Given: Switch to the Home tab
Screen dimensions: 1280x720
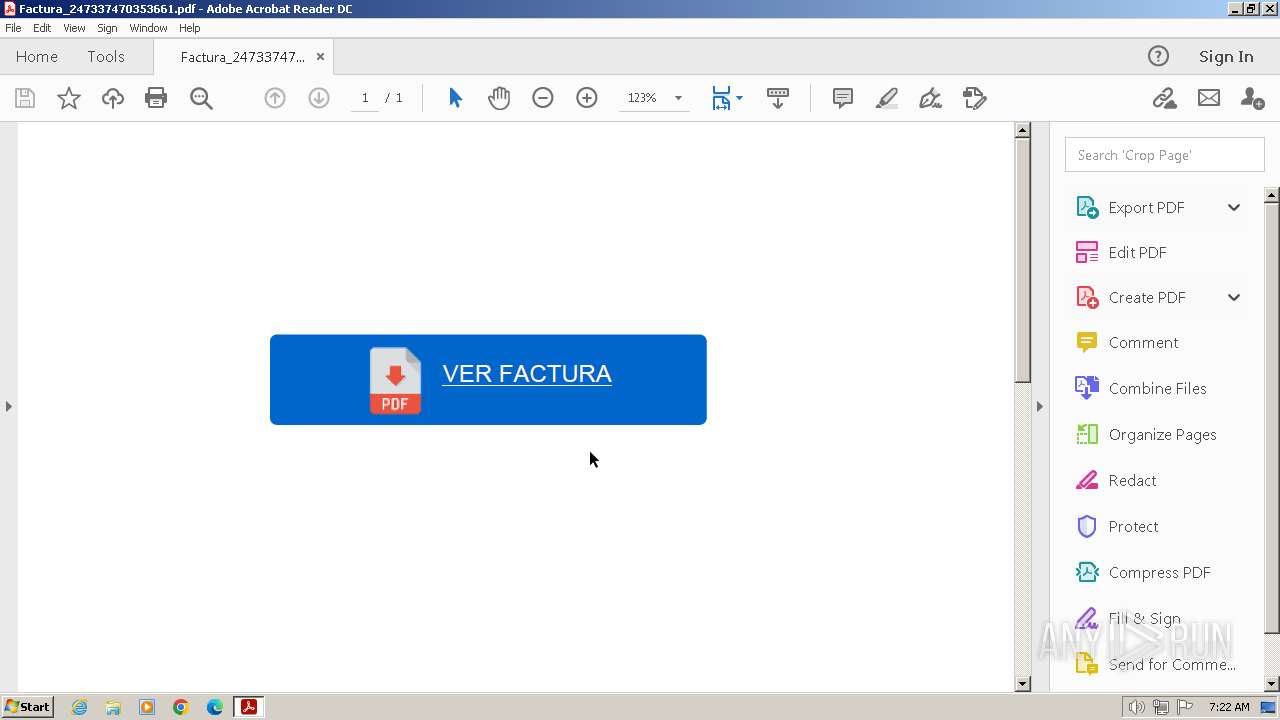Looking at the screenshot, I should pyautogui.click(x=37, y=56).
